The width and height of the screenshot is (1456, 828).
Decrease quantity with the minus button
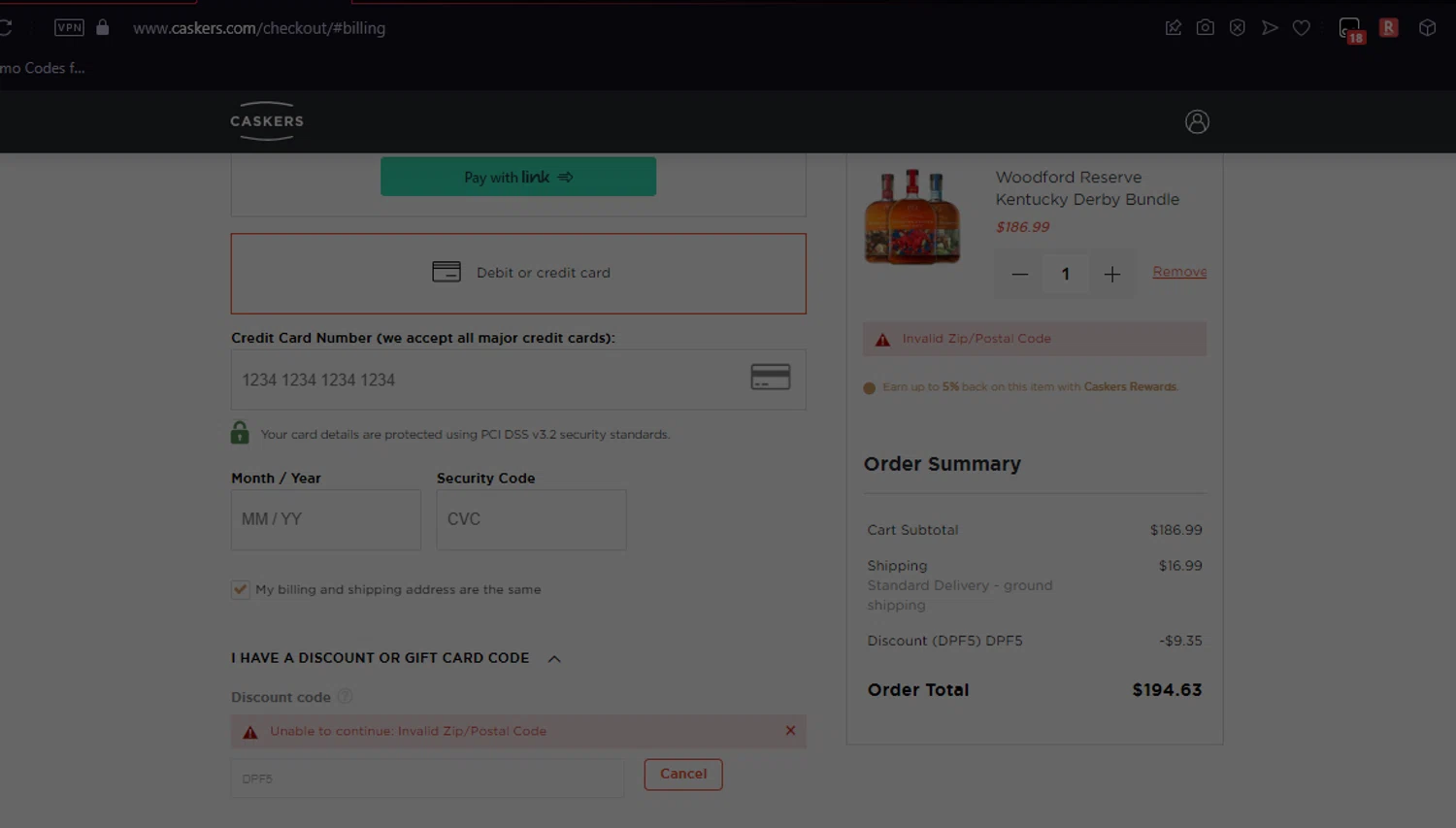click(x=1019, y=275)
